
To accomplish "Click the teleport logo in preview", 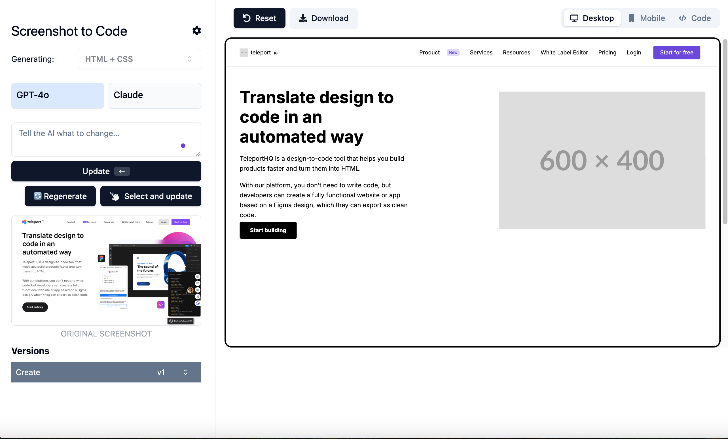I will [259, 52].
